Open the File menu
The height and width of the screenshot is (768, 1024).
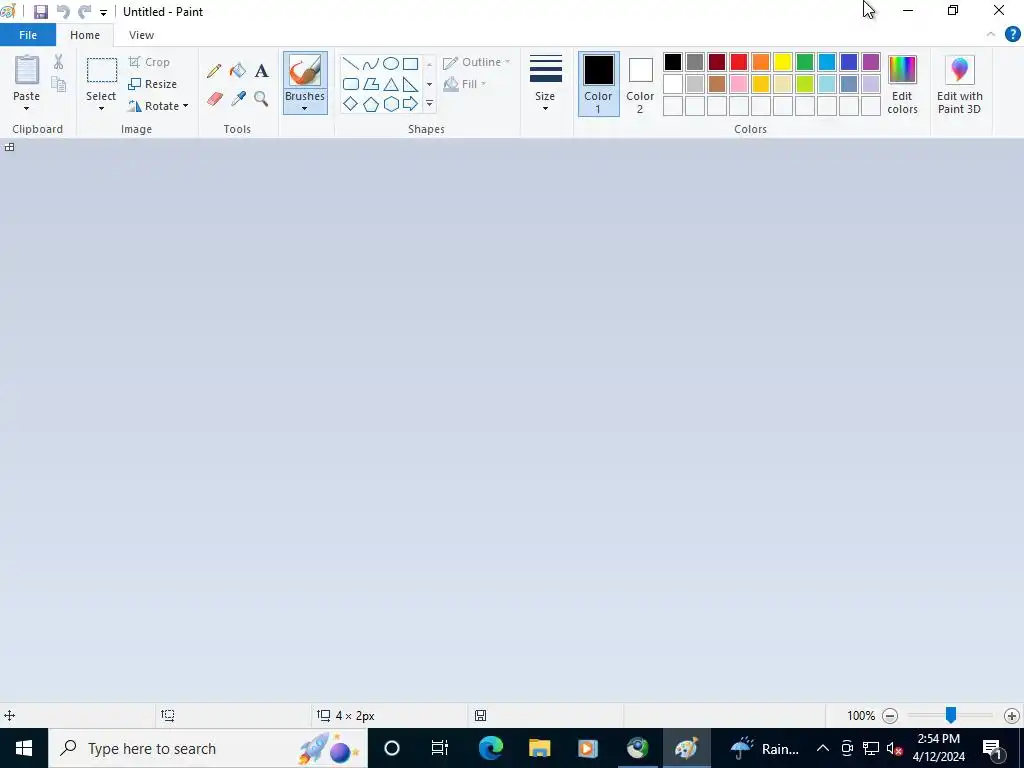(x=27, y=35)
